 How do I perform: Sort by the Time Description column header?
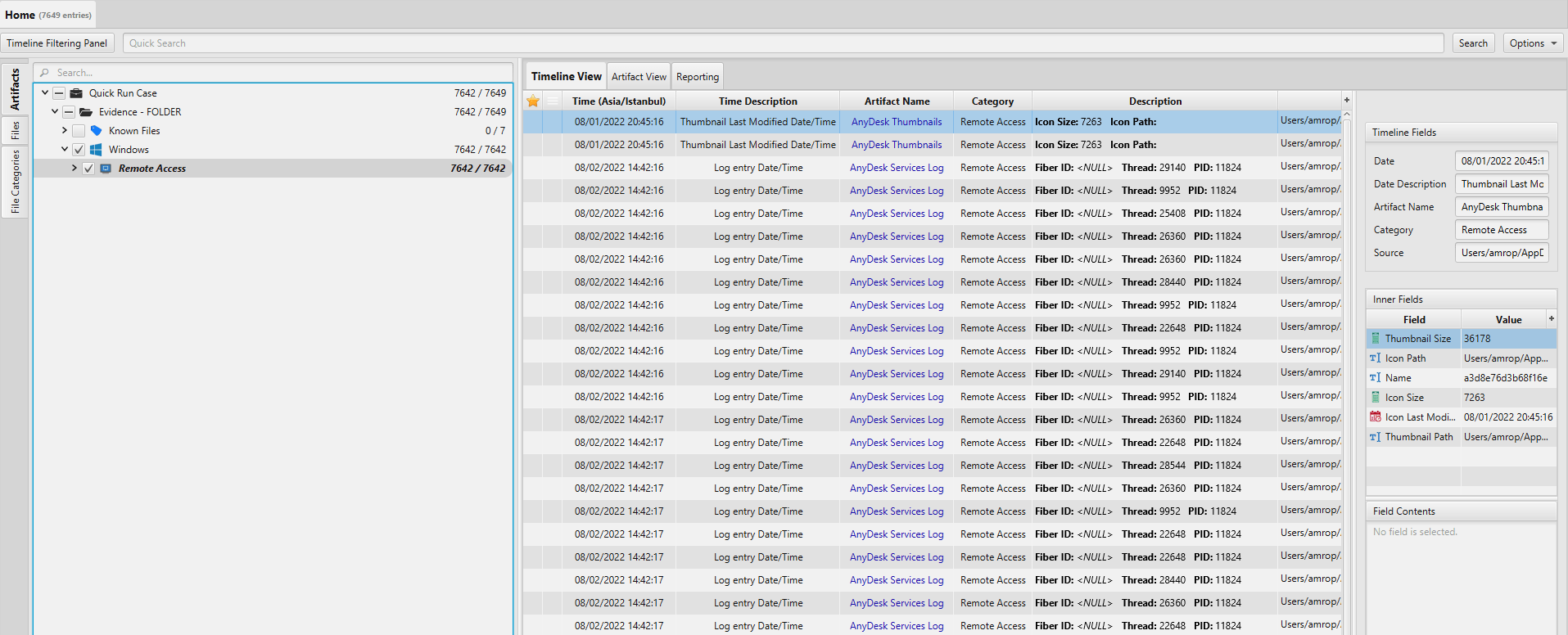coord(758,101)
